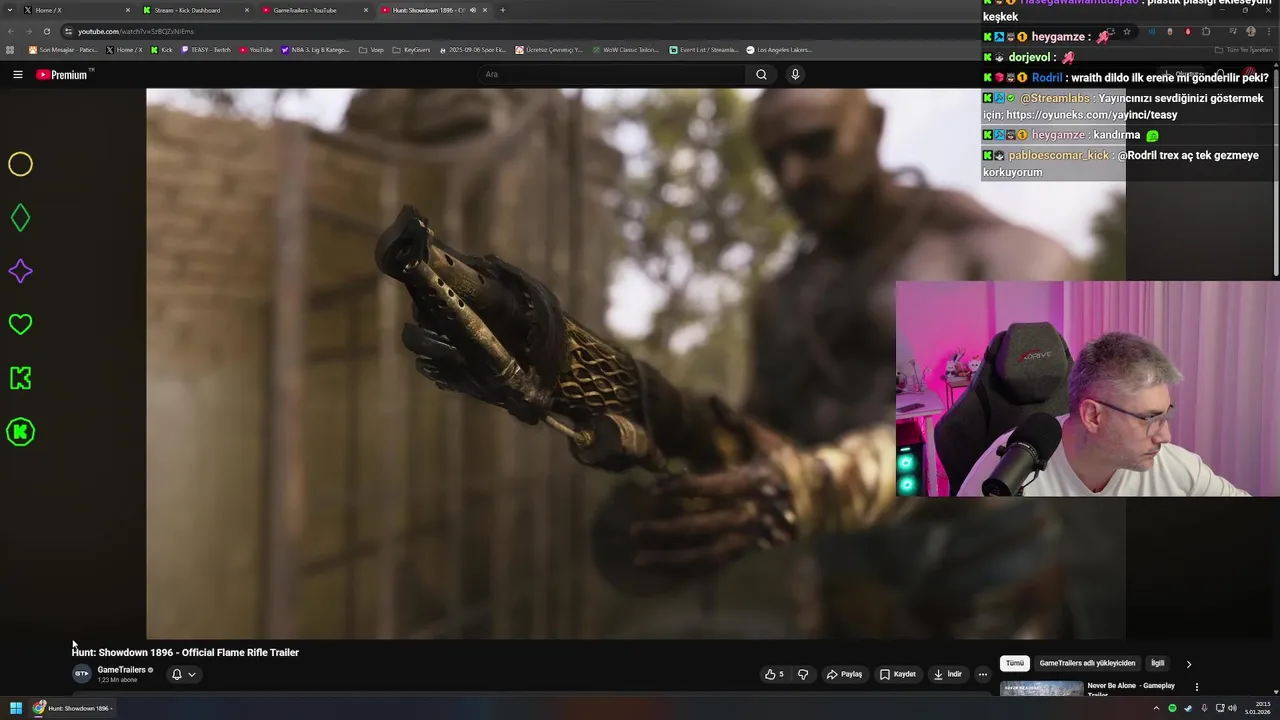Mute the Hunt: Showdown tab audio icon
Image resolution: width=1280 pixels, height=720 pixels.
(472, 10)
